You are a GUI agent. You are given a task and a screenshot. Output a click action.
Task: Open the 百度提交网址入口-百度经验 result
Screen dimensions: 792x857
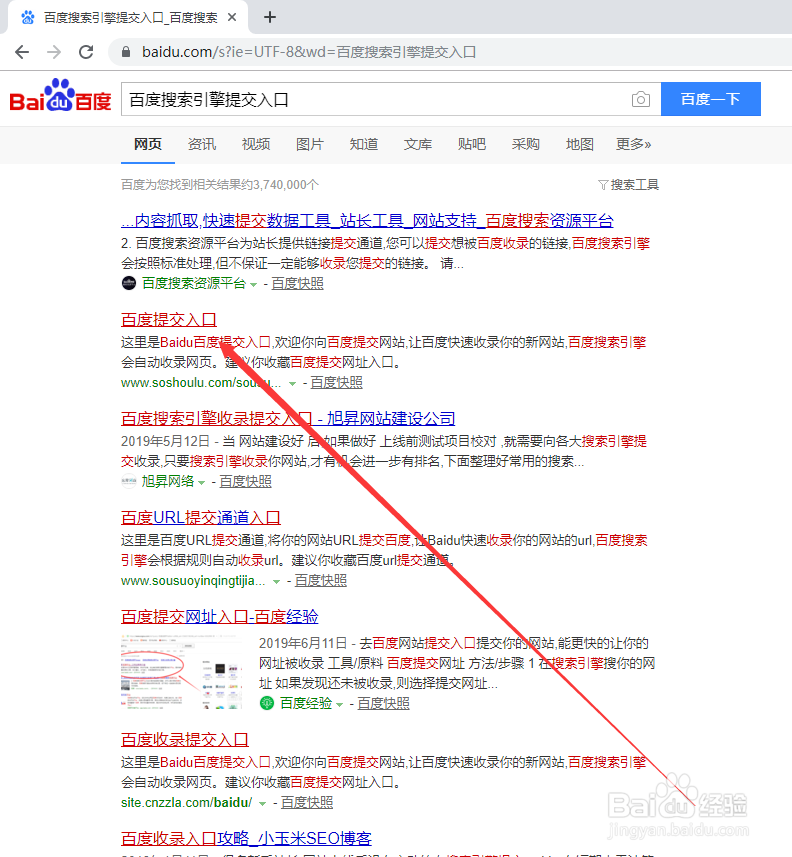click(220, 616)
